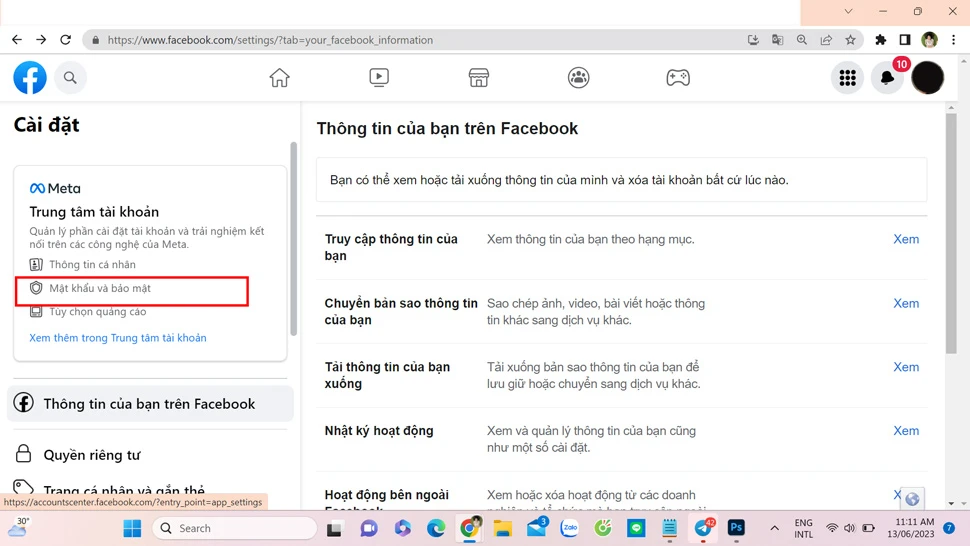Open Facebook search magnifier
The image size is (970, 546).
point(70,78)
